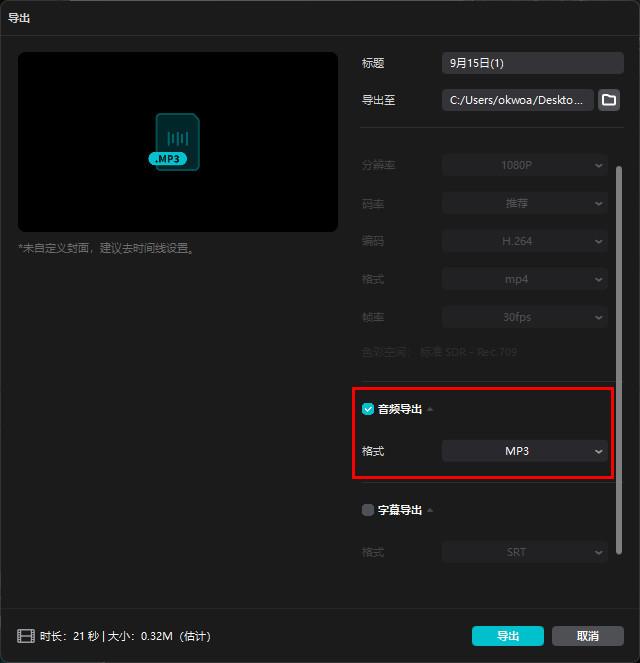640x663 pixels.
Task: Open the 帧率 30fps dropdown
Action: [x=525, y=317]
